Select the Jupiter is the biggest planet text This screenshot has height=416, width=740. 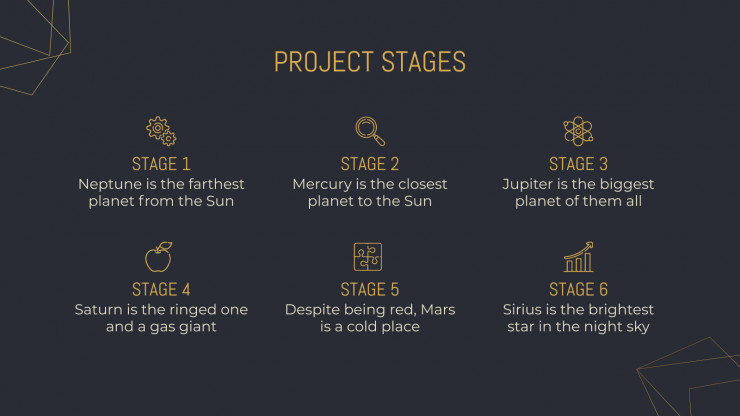coord(579,193)
